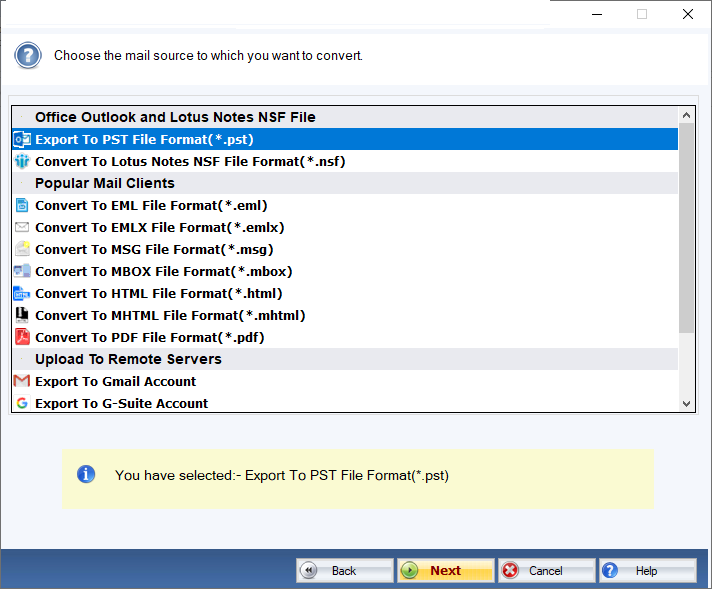Screen dimensions: 712x589
Task: Click the HTML file icon
Action: (x=22, y=293)
